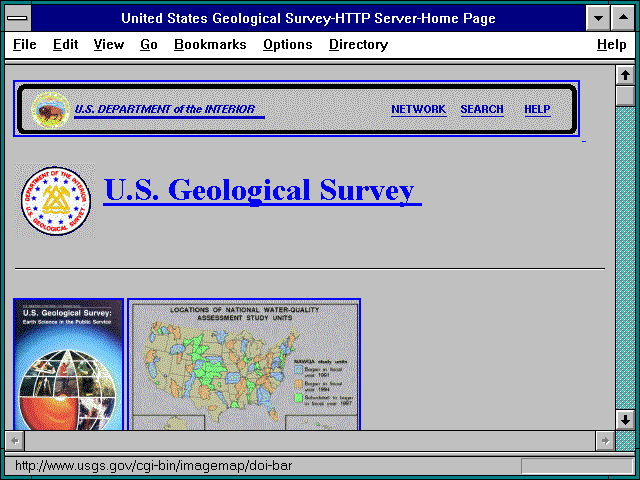
Task: Click the horizontal scrollbar left arrow
Action: coord(15,441)
